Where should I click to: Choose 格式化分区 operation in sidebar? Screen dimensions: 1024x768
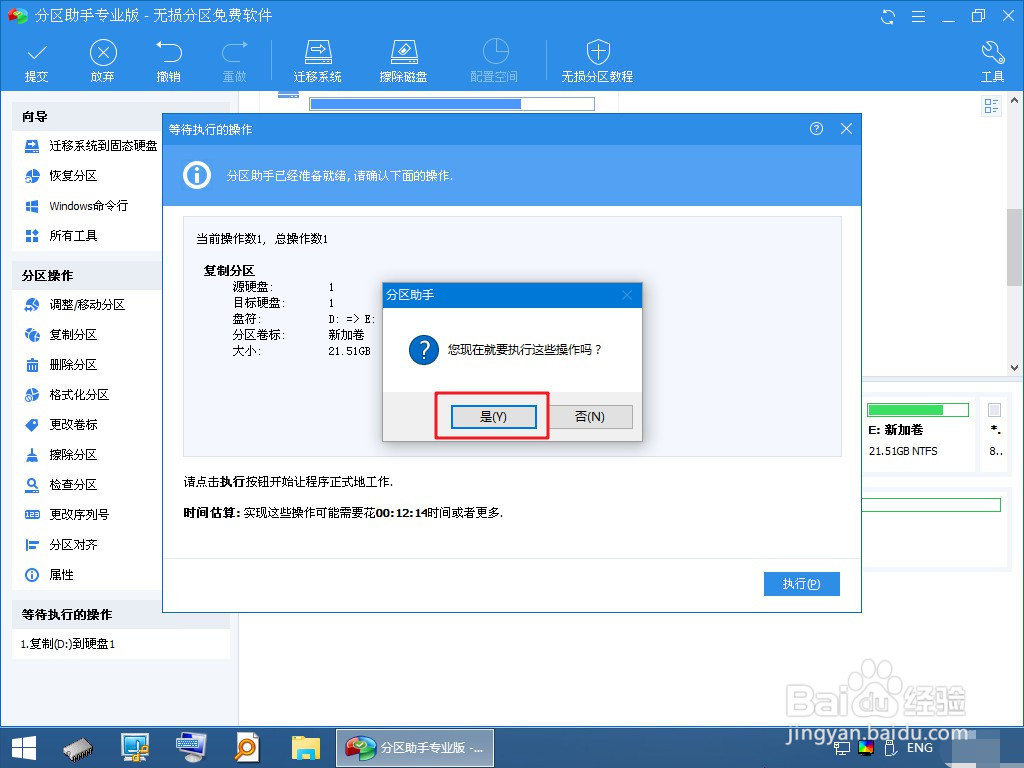(67, 394)
